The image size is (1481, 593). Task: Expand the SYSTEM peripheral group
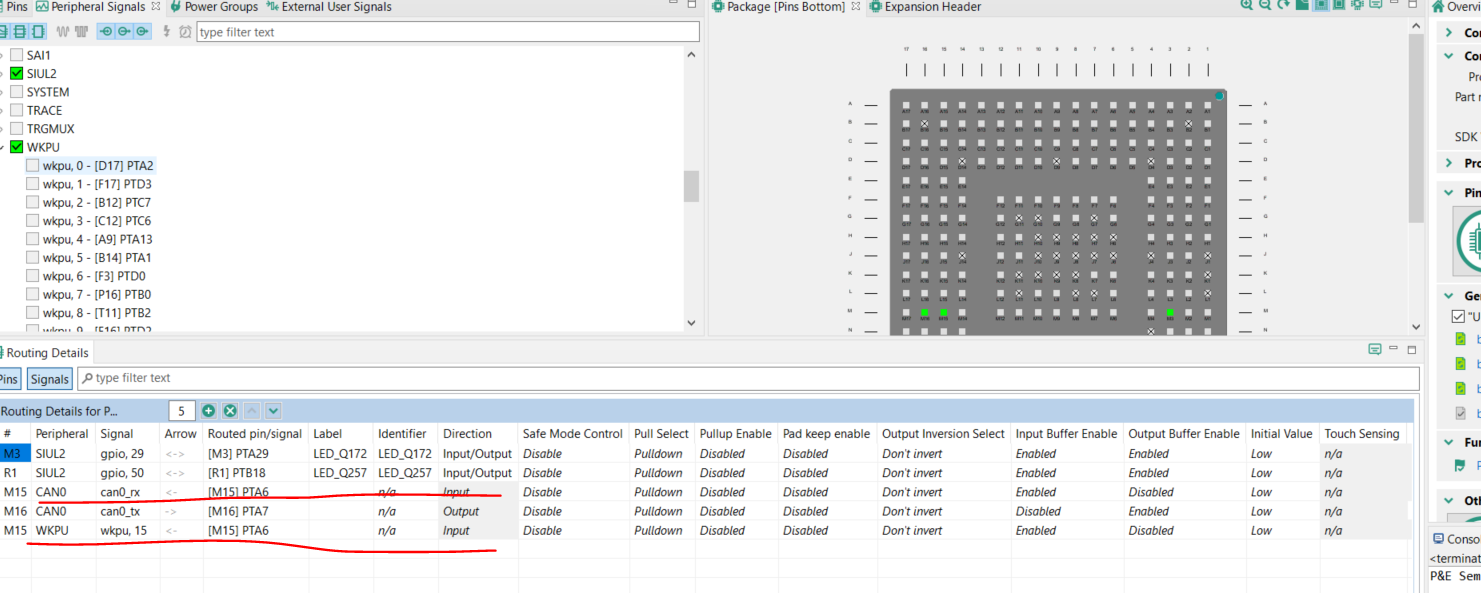tap(5, 91)
